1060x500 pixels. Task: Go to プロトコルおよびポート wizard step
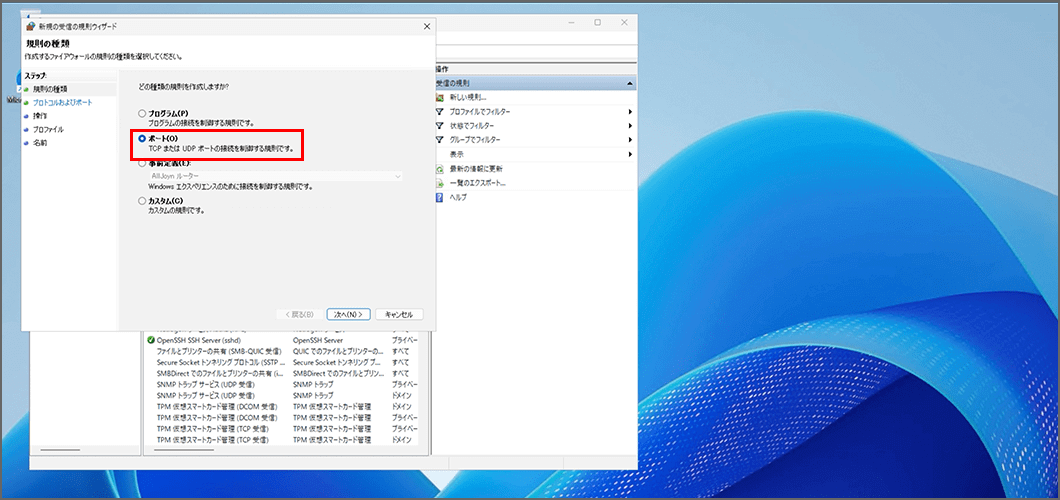(62, 102)
